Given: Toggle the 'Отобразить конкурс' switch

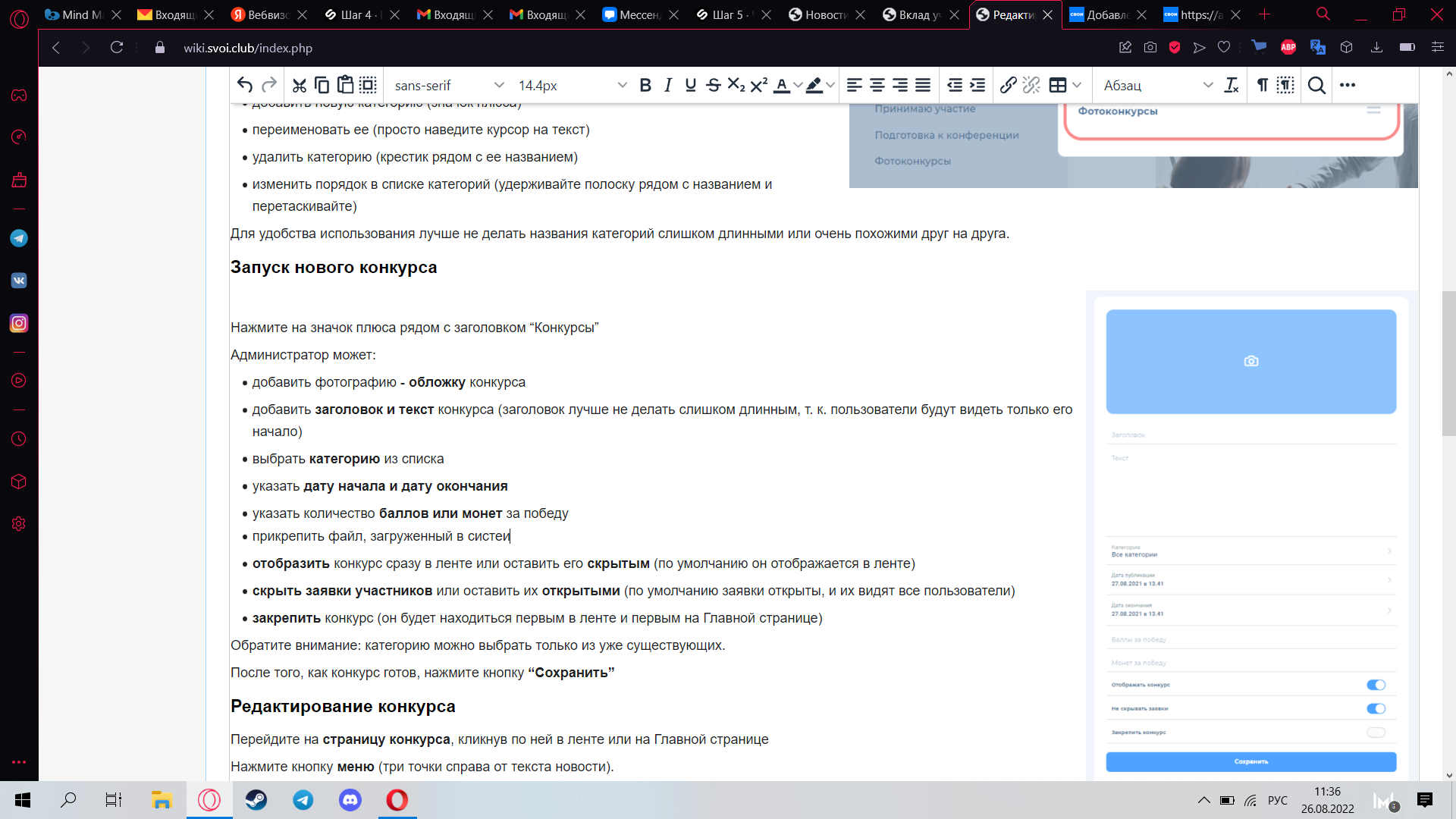Looking at the screenshot, I should (x=1376, y=685).
